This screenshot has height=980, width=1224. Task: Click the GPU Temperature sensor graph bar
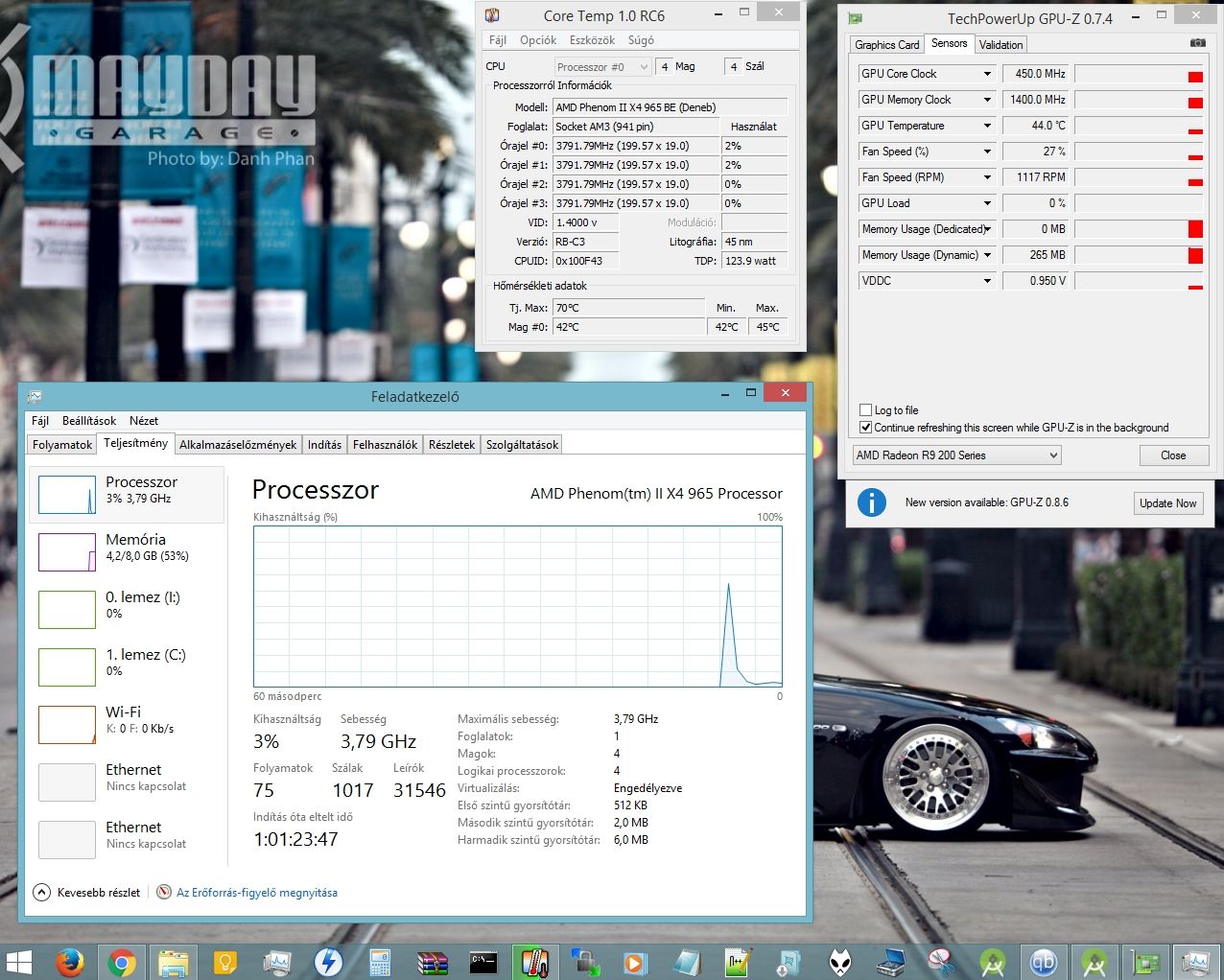pos(1138,126)
